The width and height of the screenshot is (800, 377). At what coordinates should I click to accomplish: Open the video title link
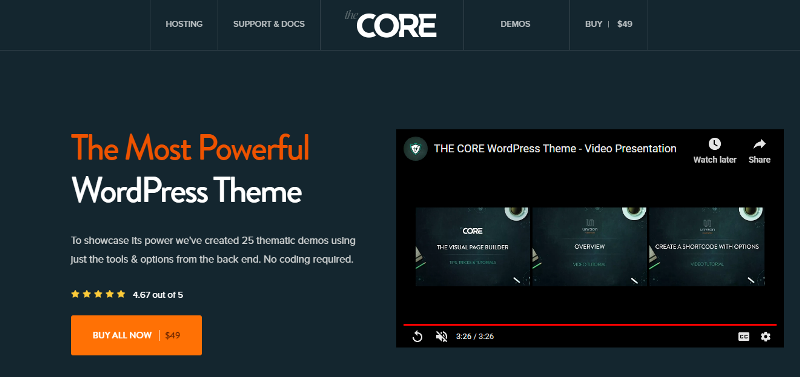[x=555, y=148]
